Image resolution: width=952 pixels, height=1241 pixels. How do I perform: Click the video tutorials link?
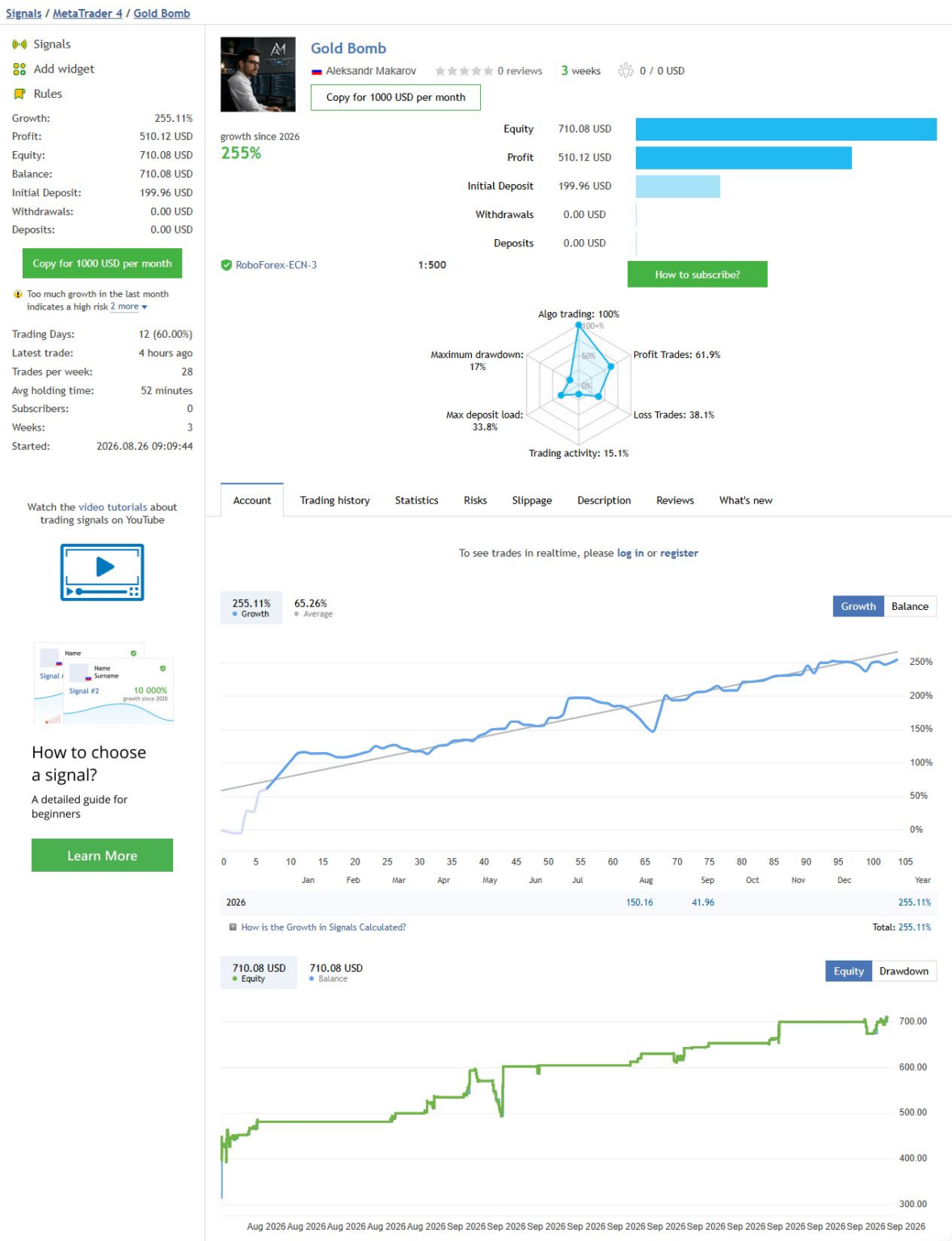tap(112, 507)
